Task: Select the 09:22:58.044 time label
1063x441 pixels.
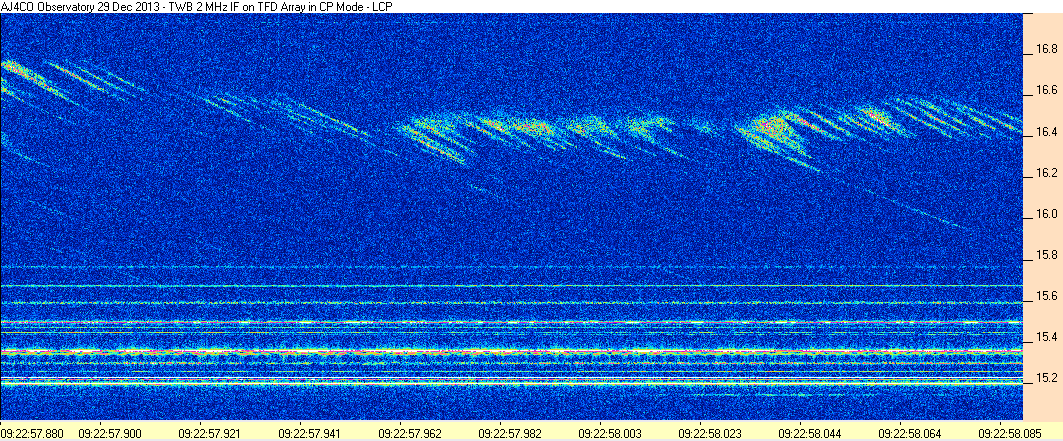Action: coord(810,431)
